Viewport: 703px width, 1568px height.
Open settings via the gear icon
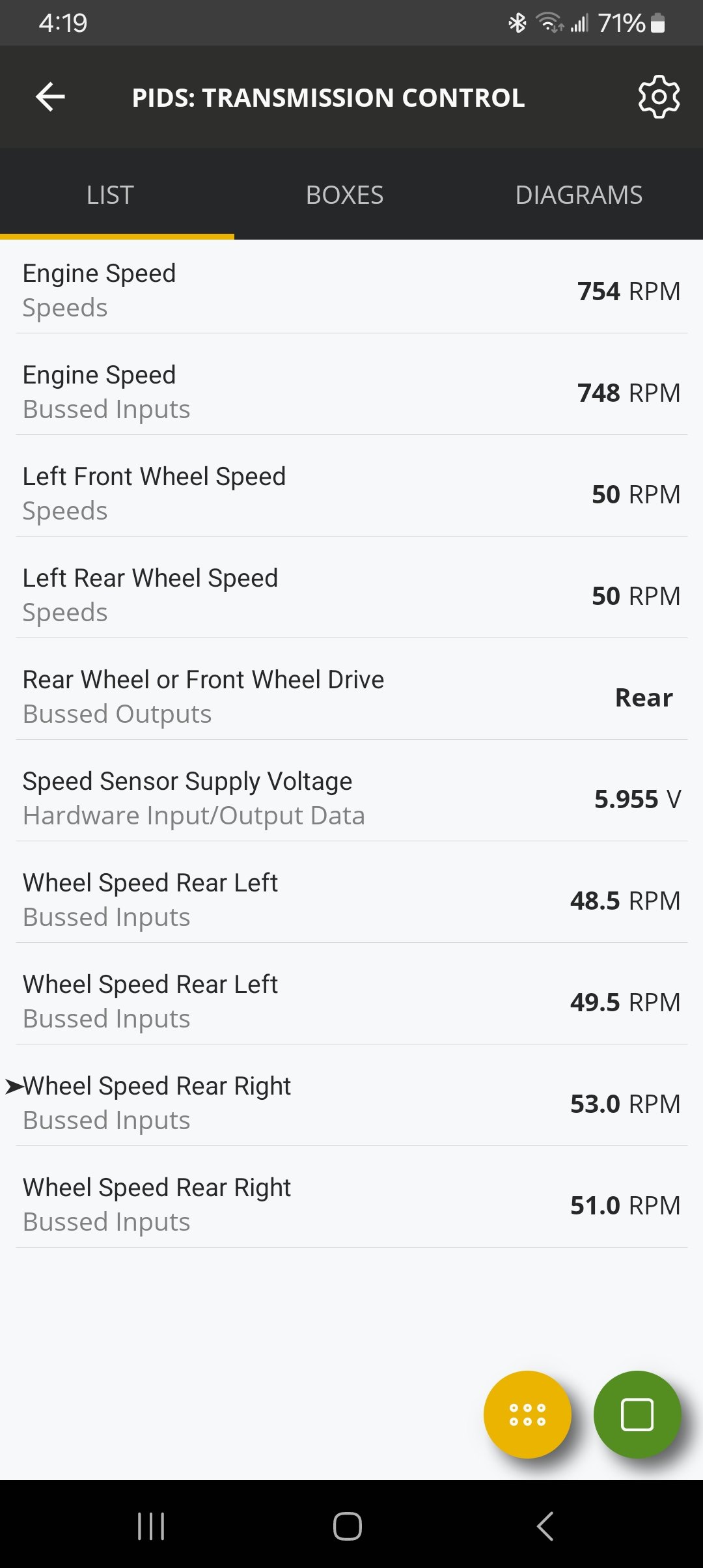pyautogui.click(x=659, y=97)
